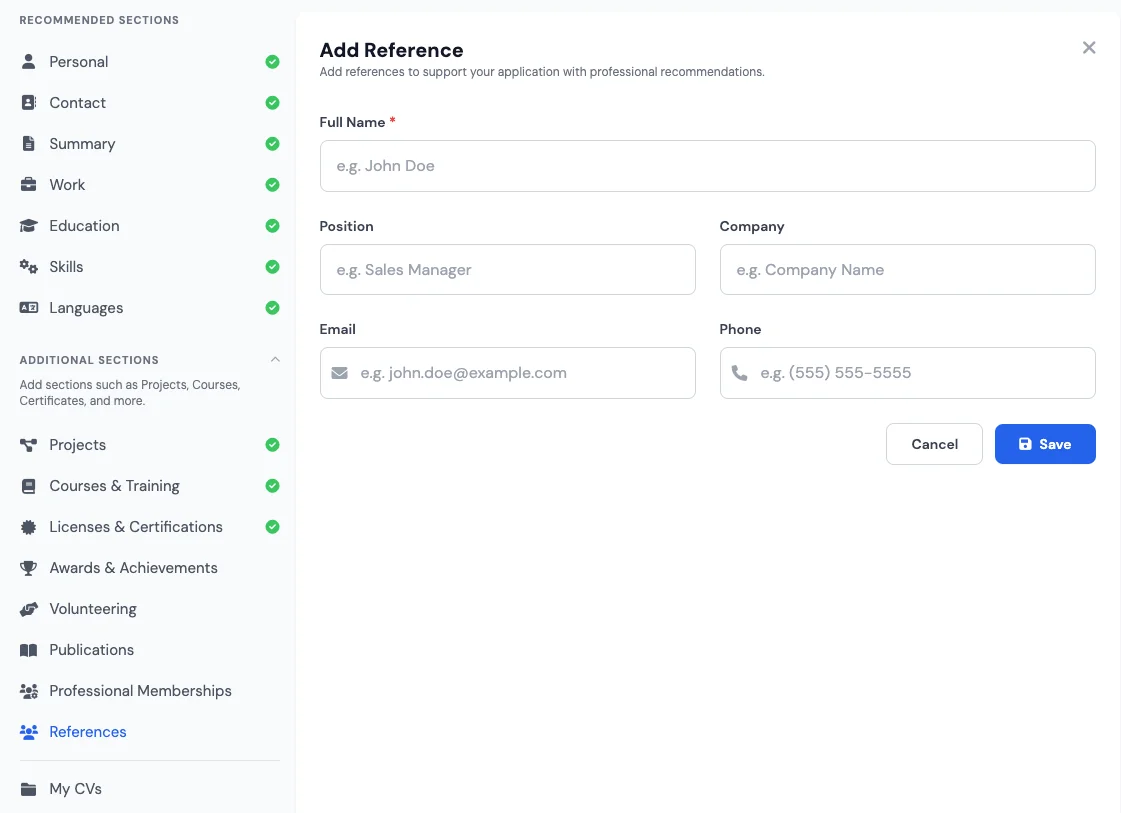This screenshot has width=1121, height=813.
Task: Click the green checkmark beside Projects
Action: coord(272,445)
